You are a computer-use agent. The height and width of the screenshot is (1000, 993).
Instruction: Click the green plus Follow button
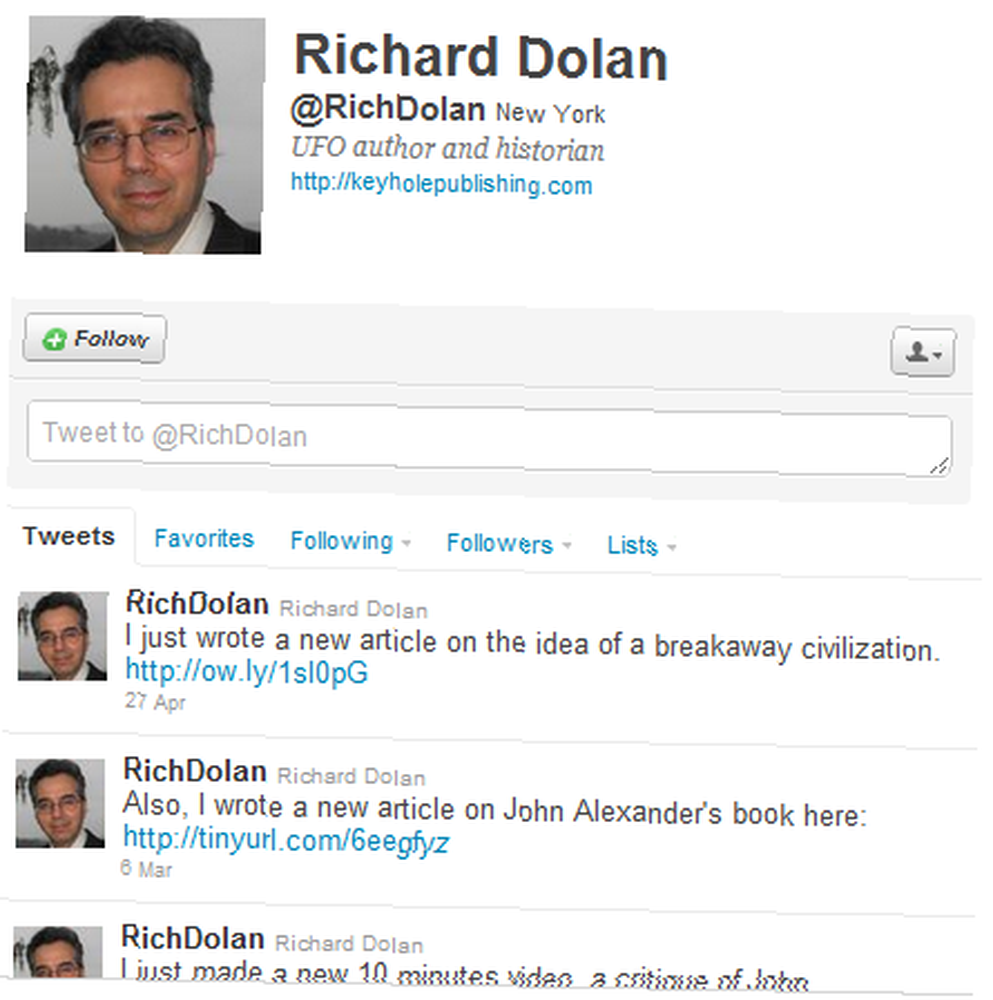[x=94, y=339]
